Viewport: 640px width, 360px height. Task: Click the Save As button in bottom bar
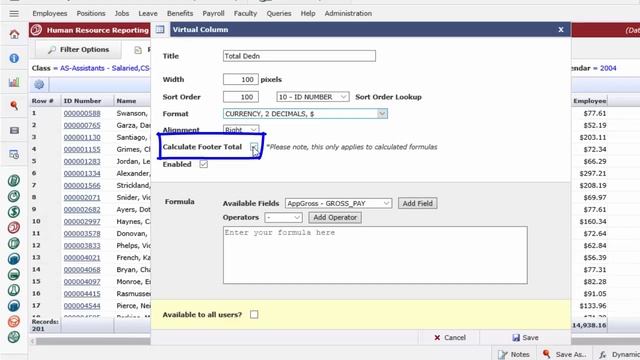coord(564,354)
